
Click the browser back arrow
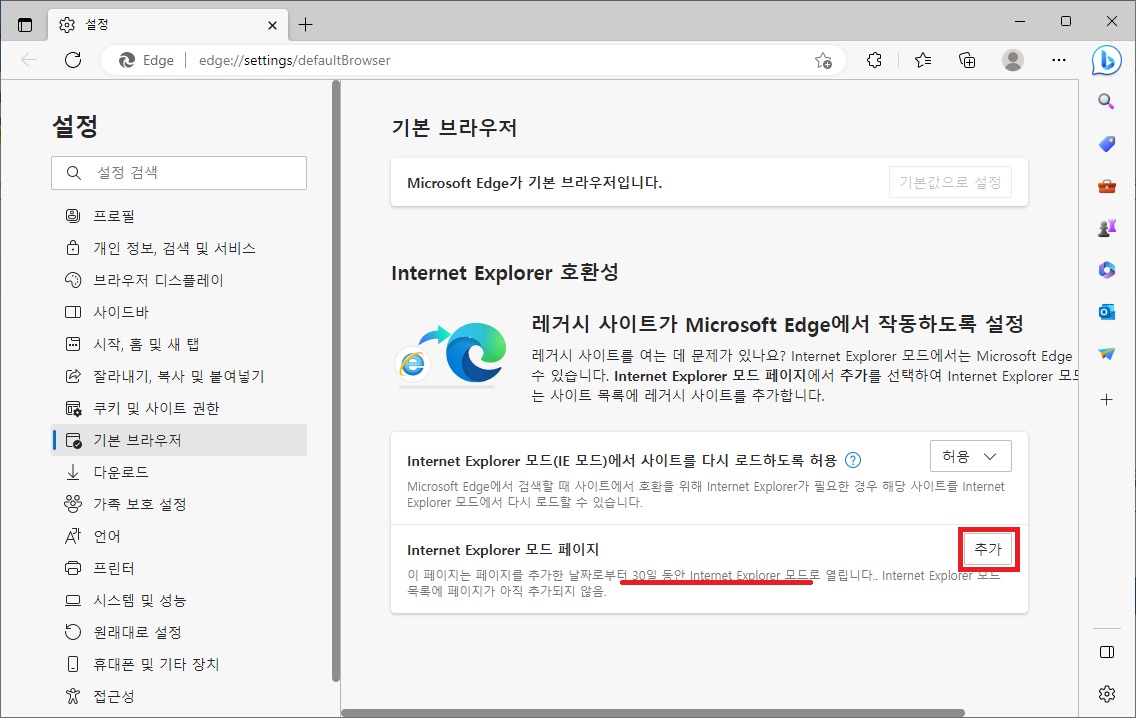29,60
